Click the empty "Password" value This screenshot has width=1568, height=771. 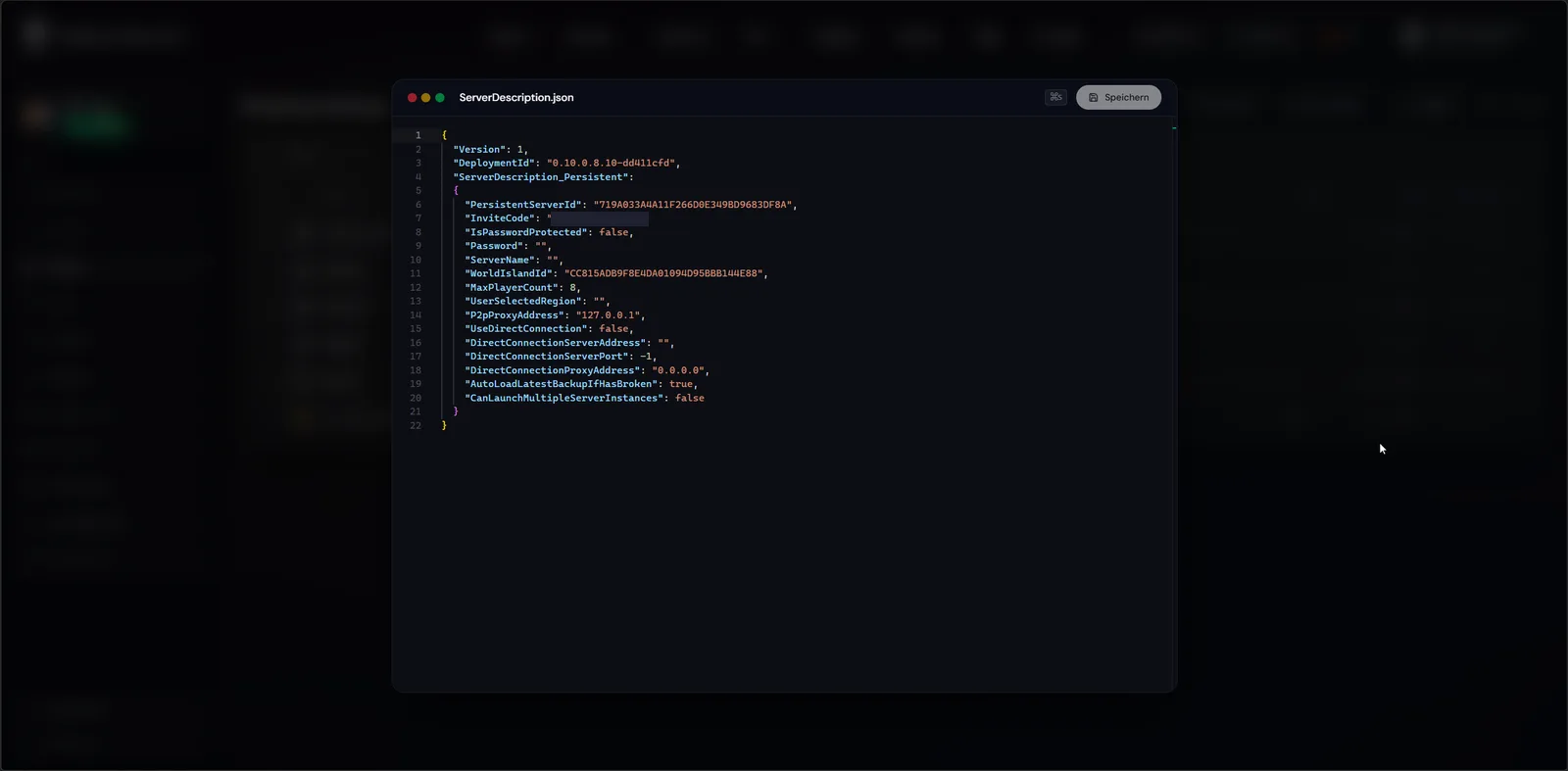pos(541,246)
